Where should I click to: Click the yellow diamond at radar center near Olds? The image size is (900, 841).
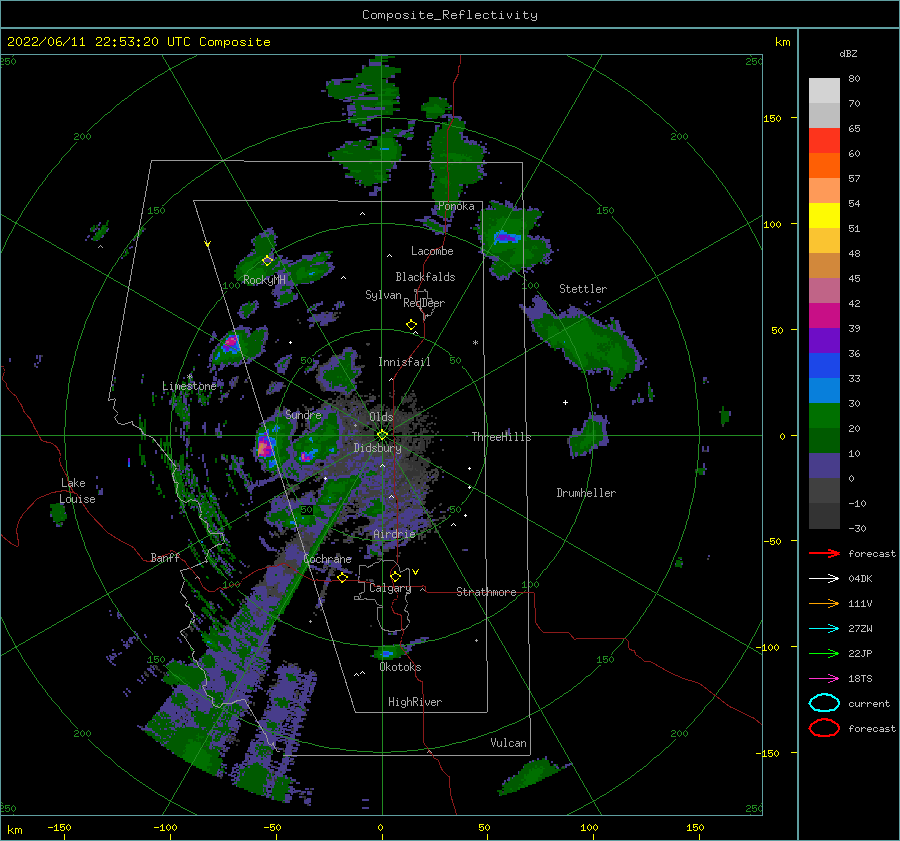(382, 435)
